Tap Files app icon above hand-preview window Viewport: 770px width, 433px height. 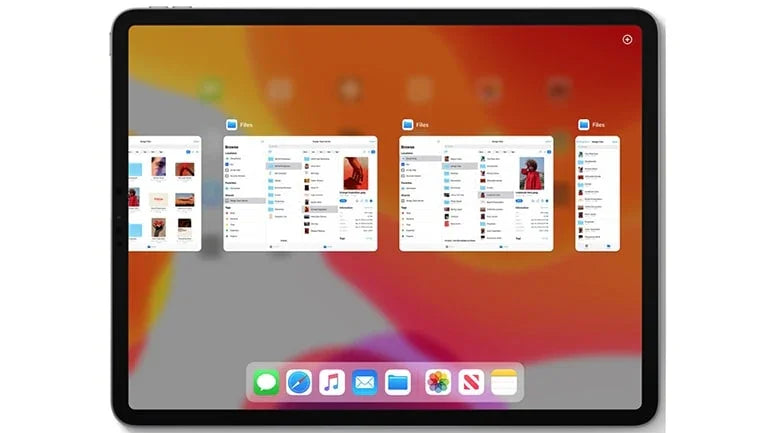click(231, 125)
